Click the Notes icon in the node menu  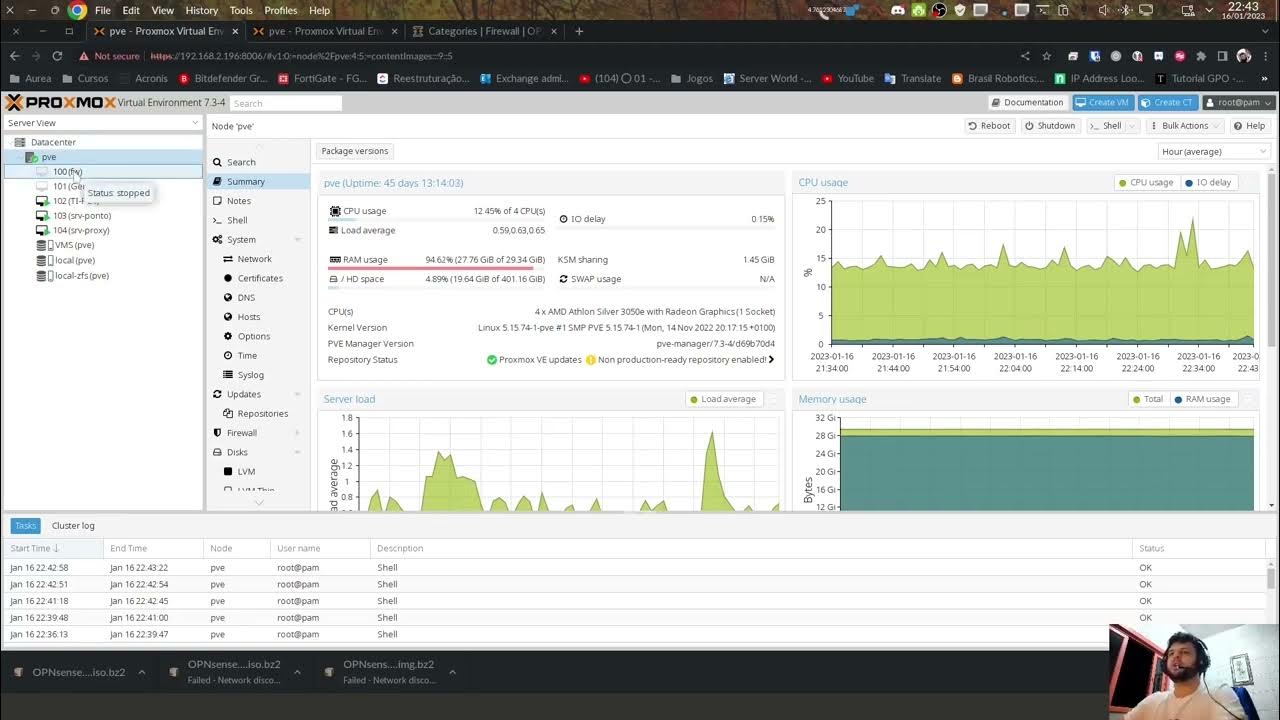(217, 201)
